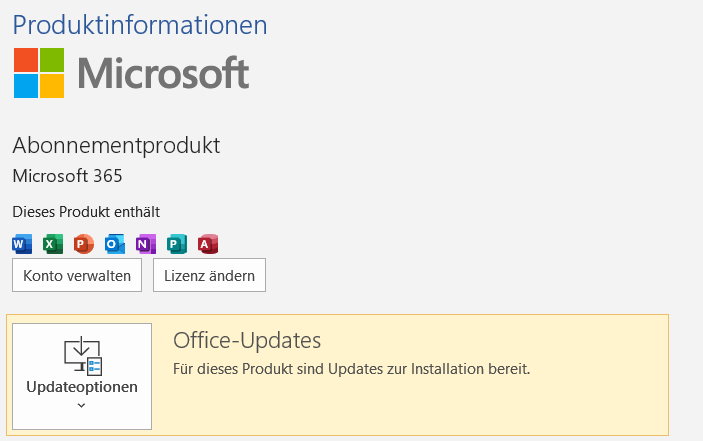Click the update download icon above Updateoptionen

pos(82,356)
